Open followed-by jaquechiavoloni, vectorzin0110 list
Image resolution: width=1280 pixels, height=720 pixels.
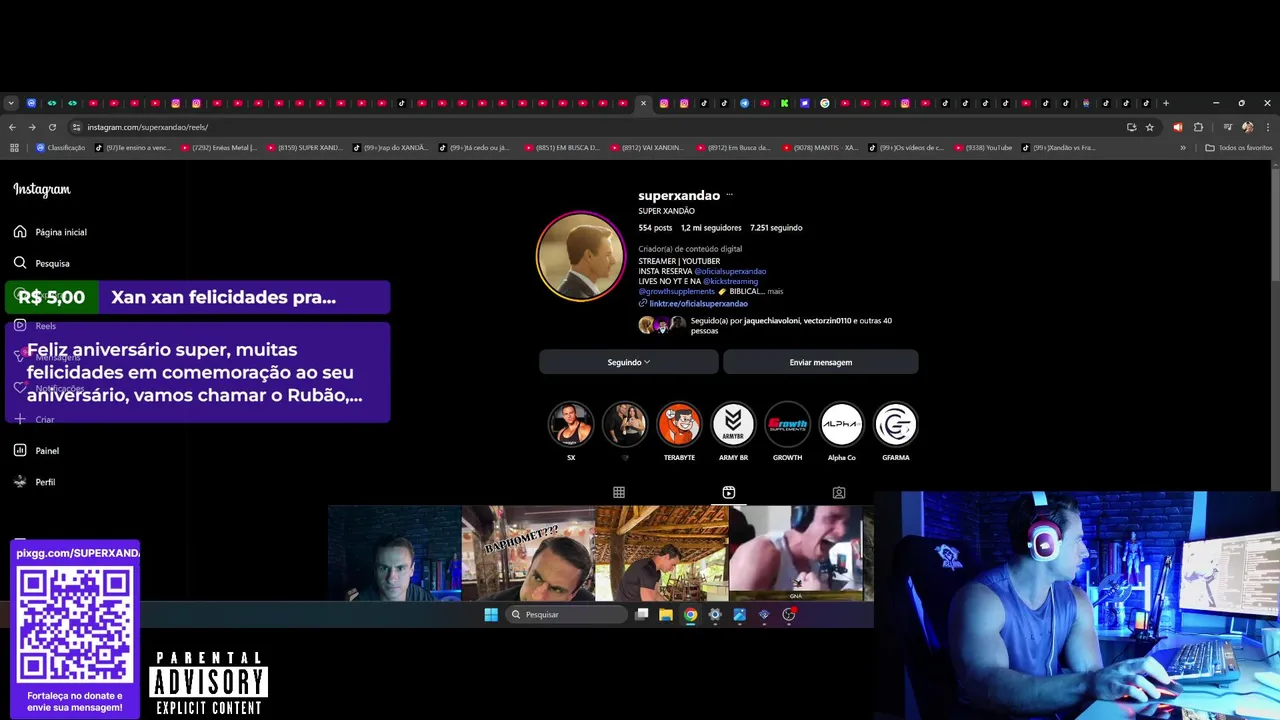(x=791, y=325)
